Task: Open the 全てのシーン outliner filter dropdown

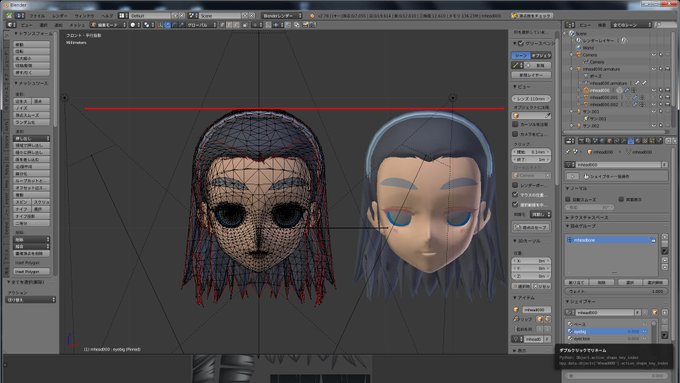Action: click(631, 25)
